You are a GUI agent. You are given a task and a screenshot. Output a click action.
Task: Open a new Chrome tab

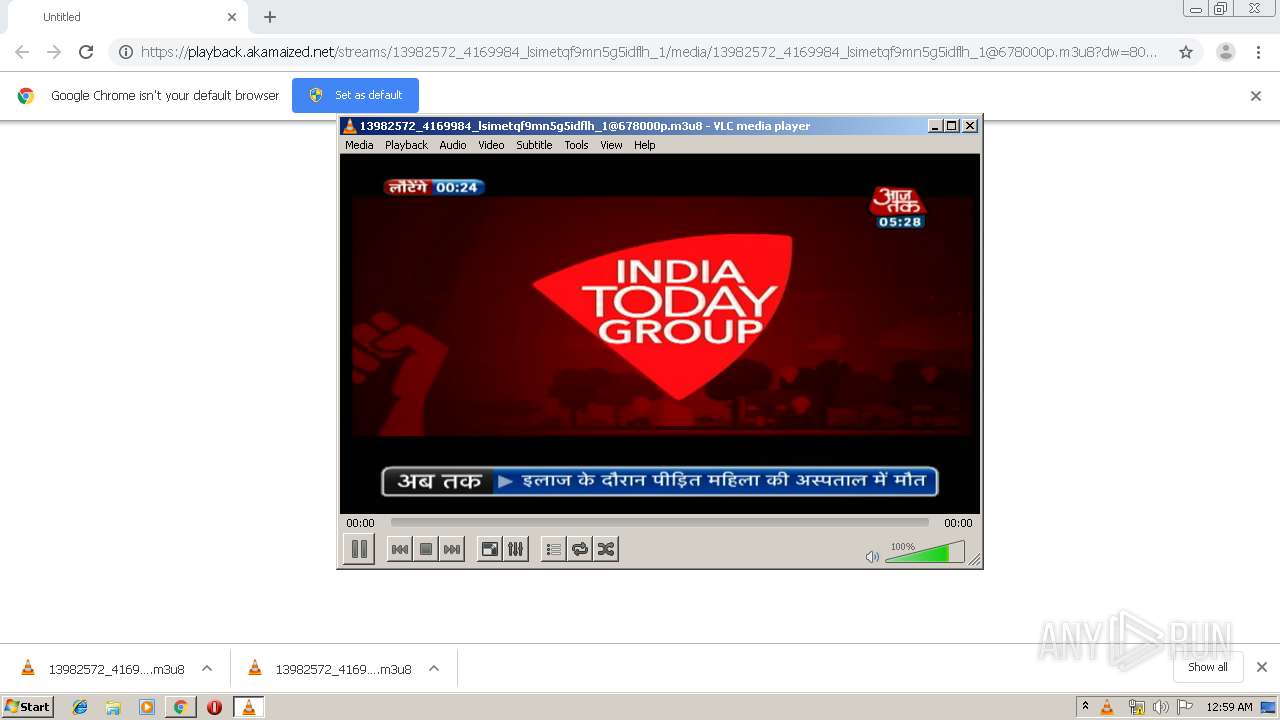[270, 17]
